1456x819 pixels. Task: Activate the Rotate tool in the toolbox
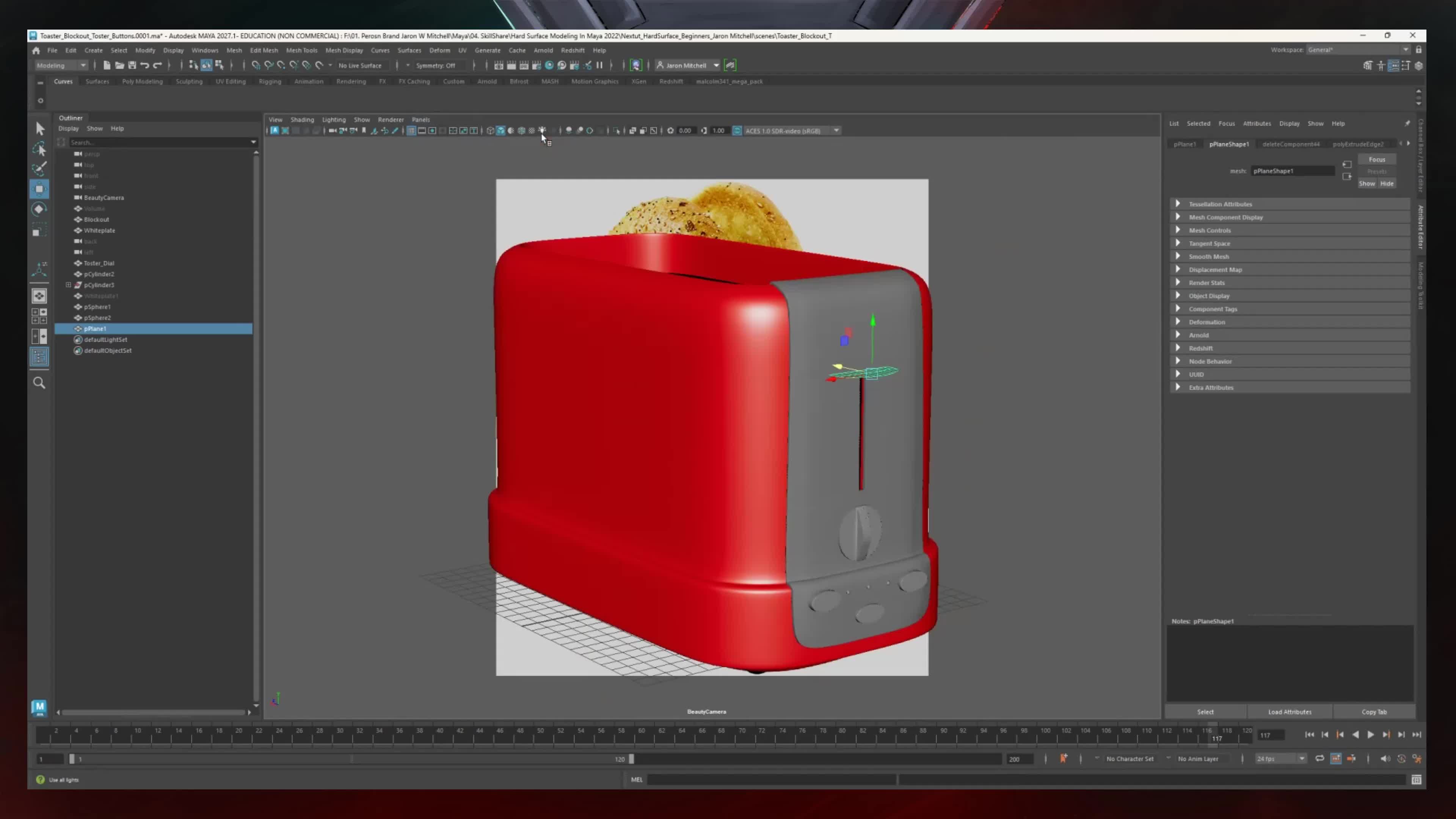click(x=39, y=209)
